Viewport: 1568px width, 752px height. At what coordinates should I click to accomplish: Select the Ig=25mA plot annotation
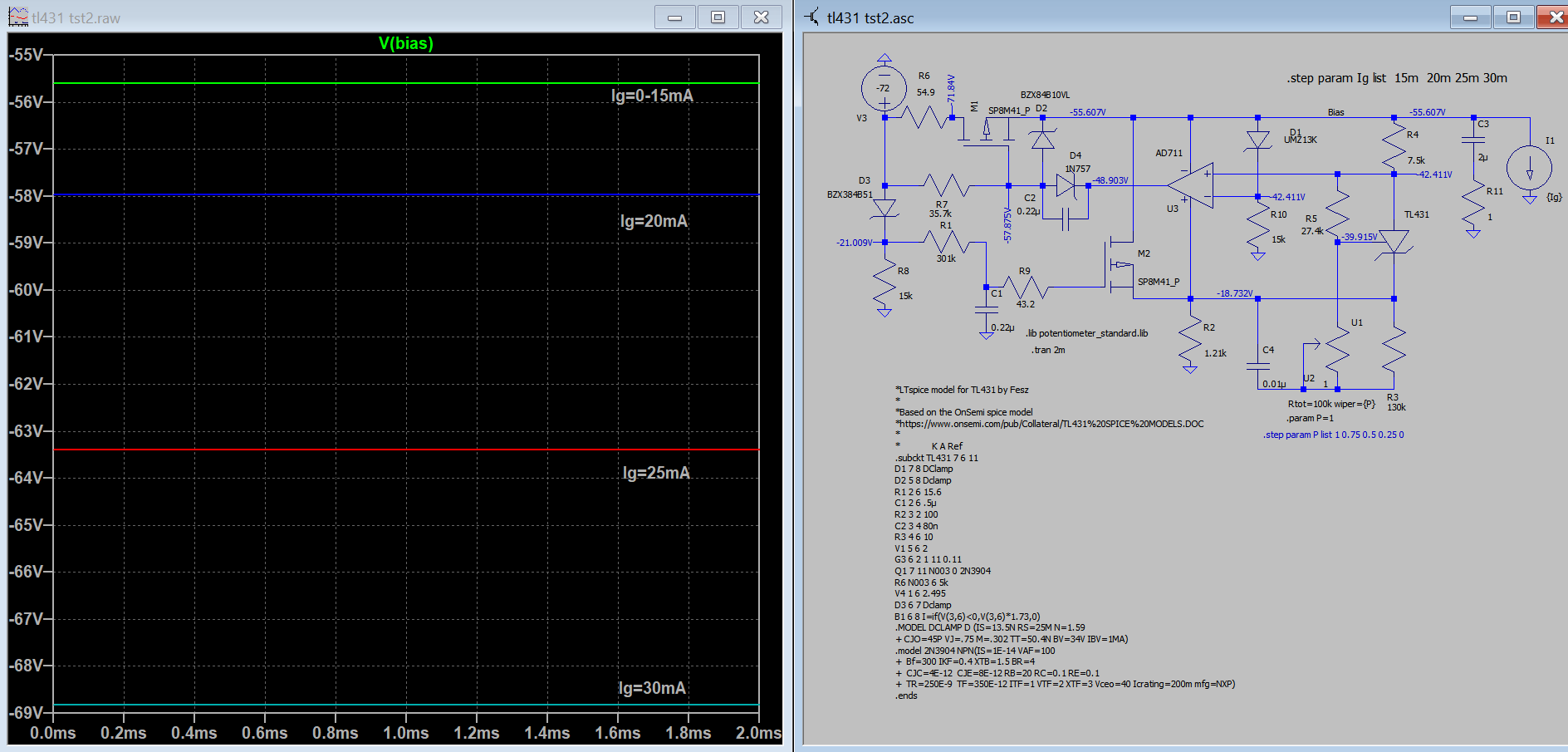(x=656, y=473)
